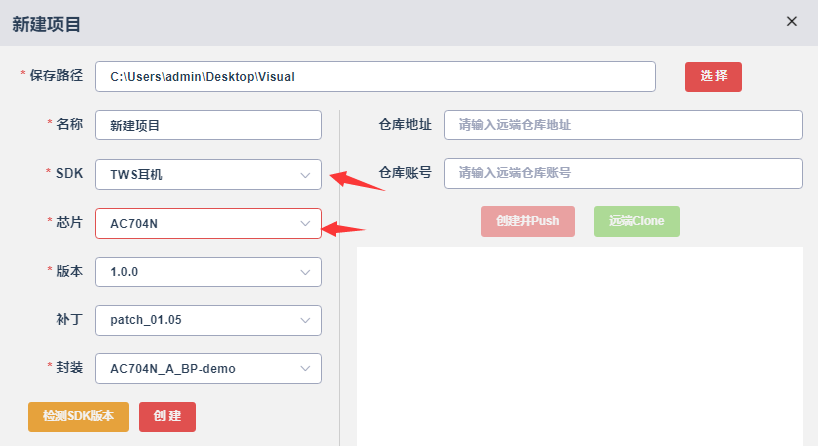Click the 补丁 dropdown chevron arrow
Screen dimensions: 818x446
pyautogui.click(x=305, y=321)
